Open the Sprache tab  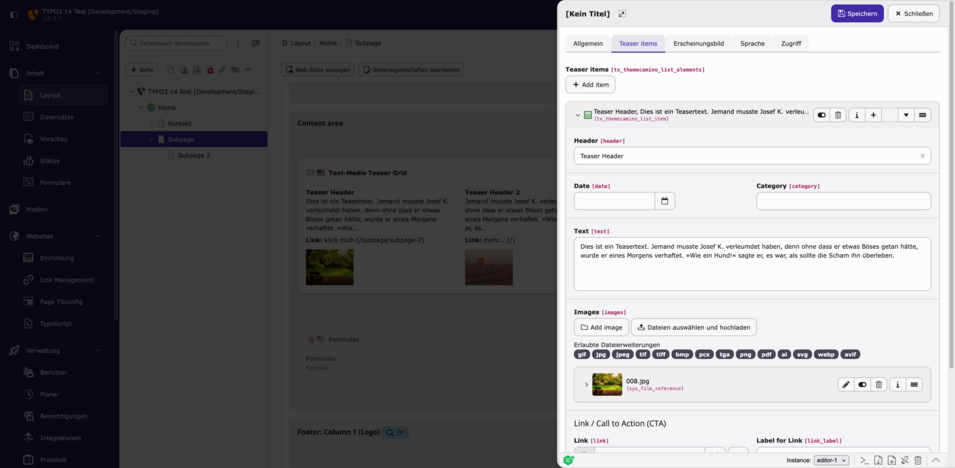[752, 44]
